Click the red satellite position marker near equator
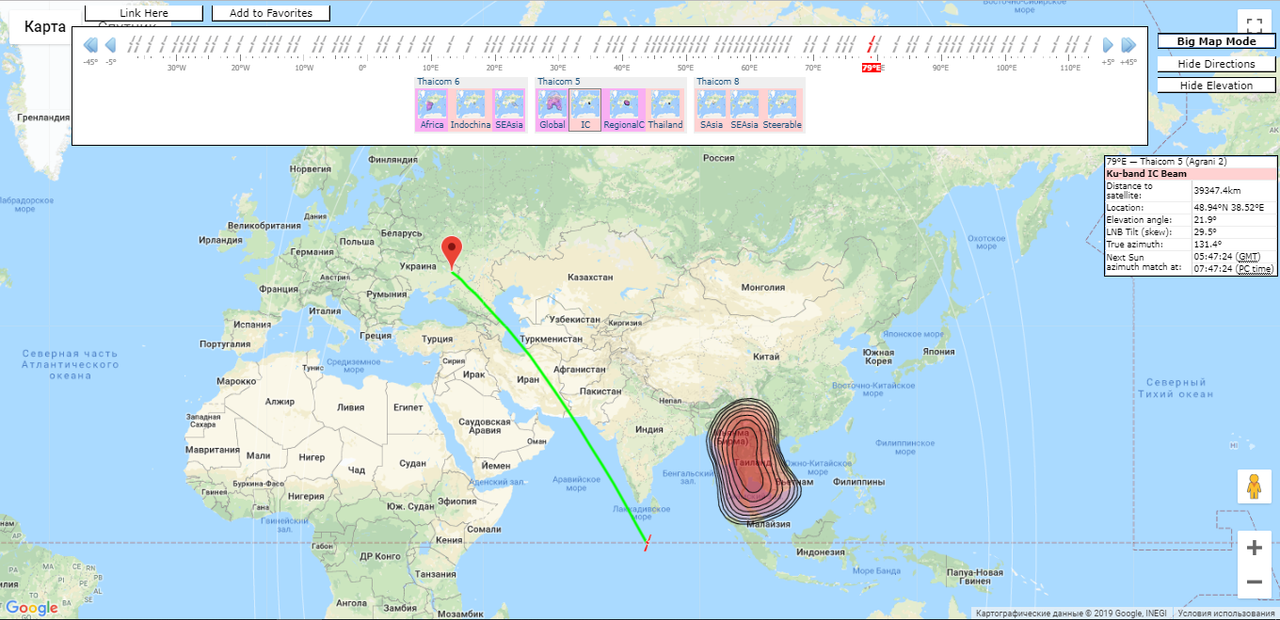 648,543
